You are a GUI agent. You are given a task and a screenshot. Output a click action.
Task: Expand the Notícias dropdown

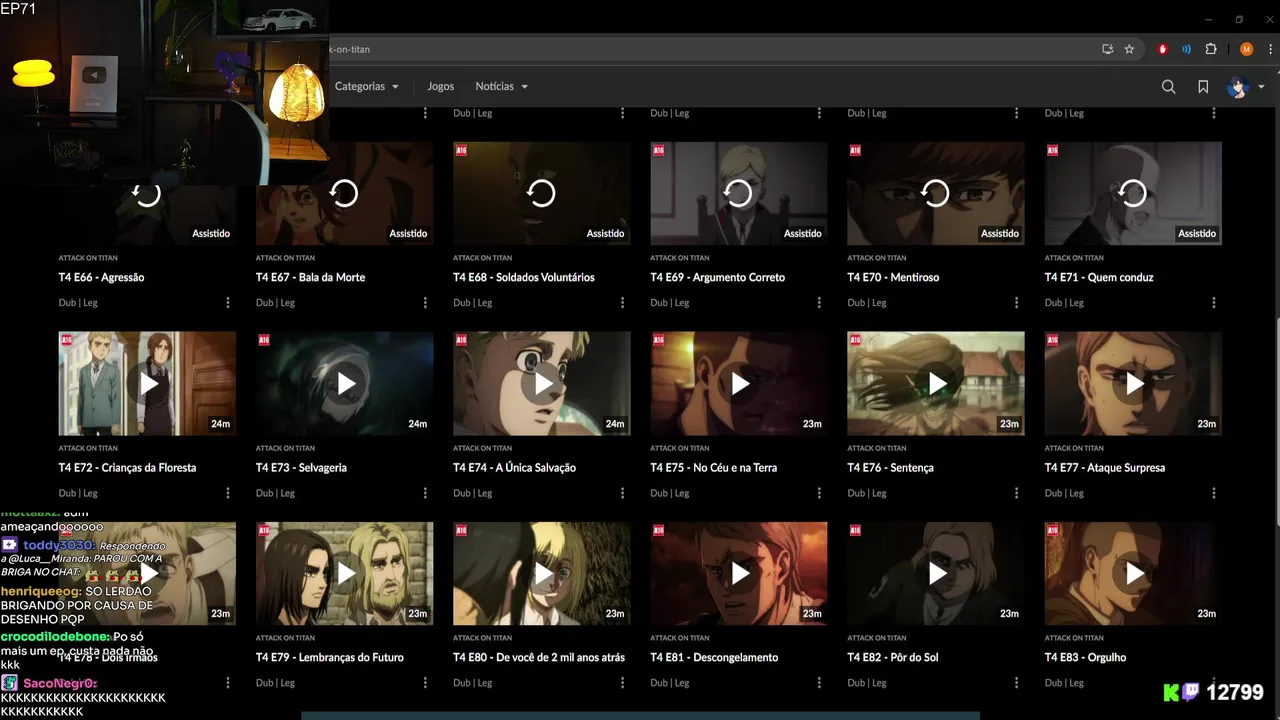point(502,86)
